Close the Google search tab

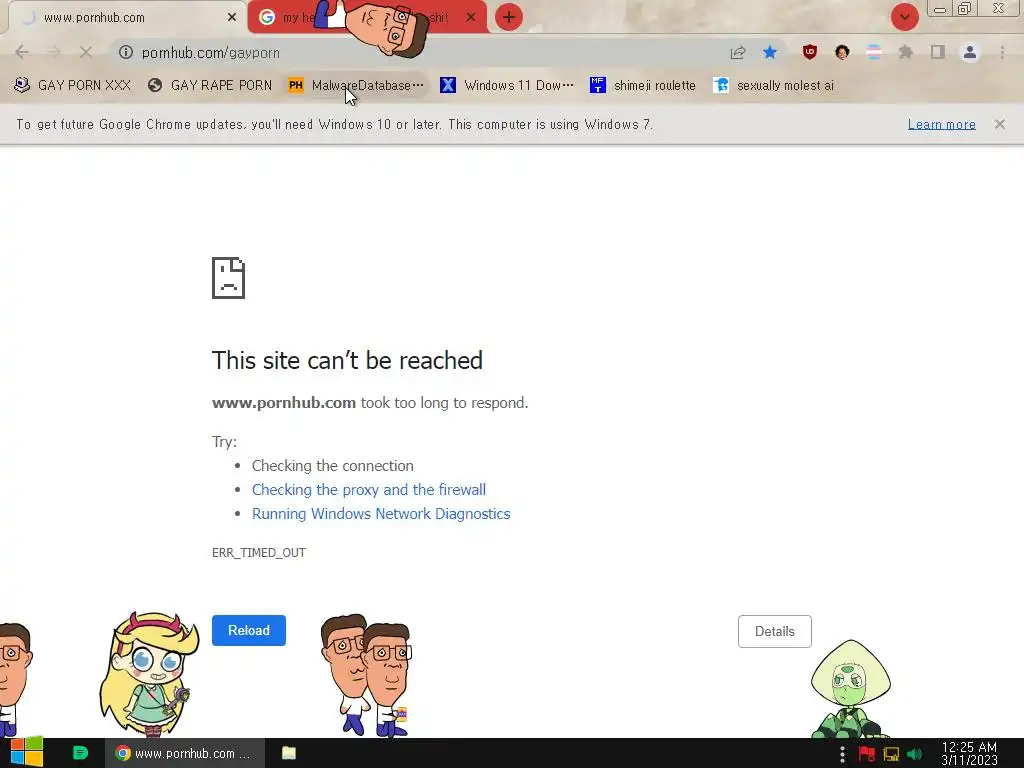click(471, 18)
